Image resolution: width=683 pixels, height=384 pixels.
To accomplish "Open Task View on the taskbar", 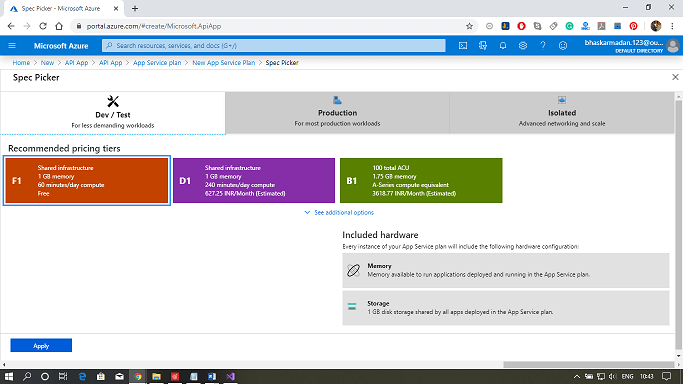I will point(63,377).
